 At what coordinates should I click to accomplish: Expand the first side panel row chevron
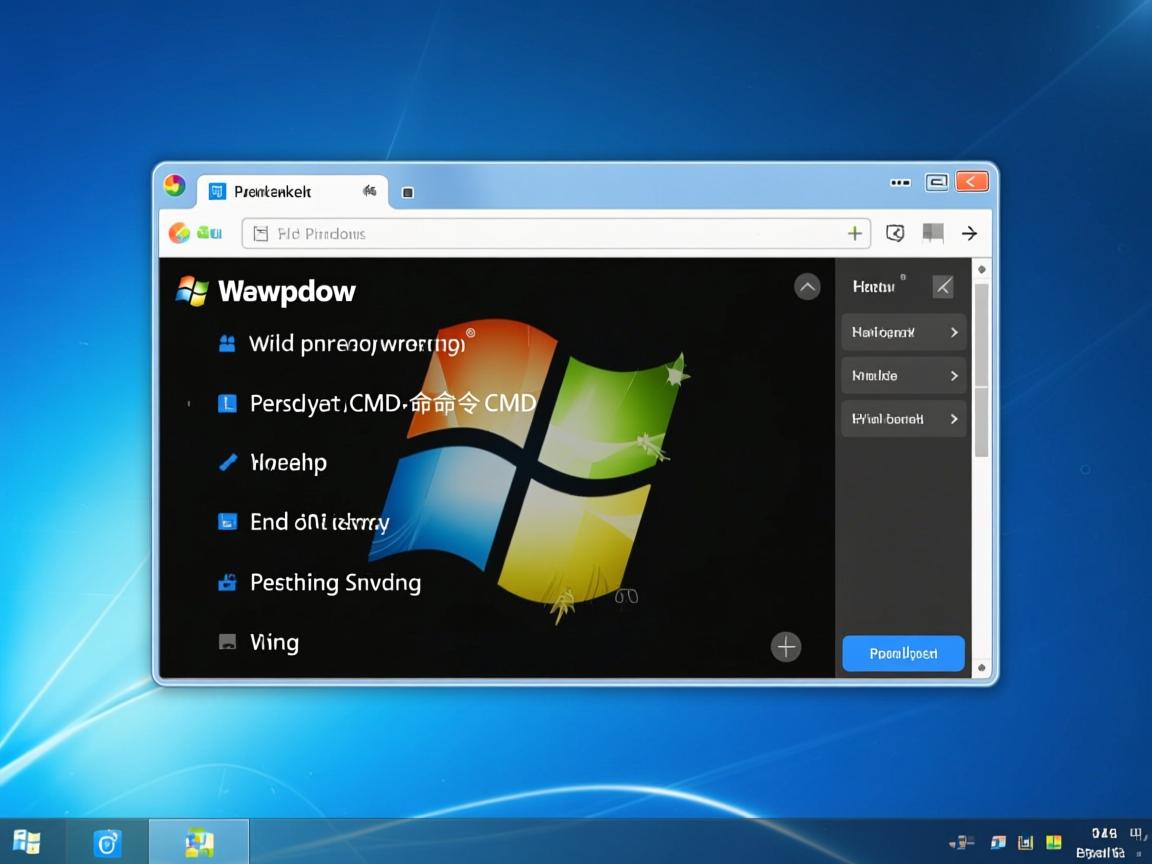[953, 332]
